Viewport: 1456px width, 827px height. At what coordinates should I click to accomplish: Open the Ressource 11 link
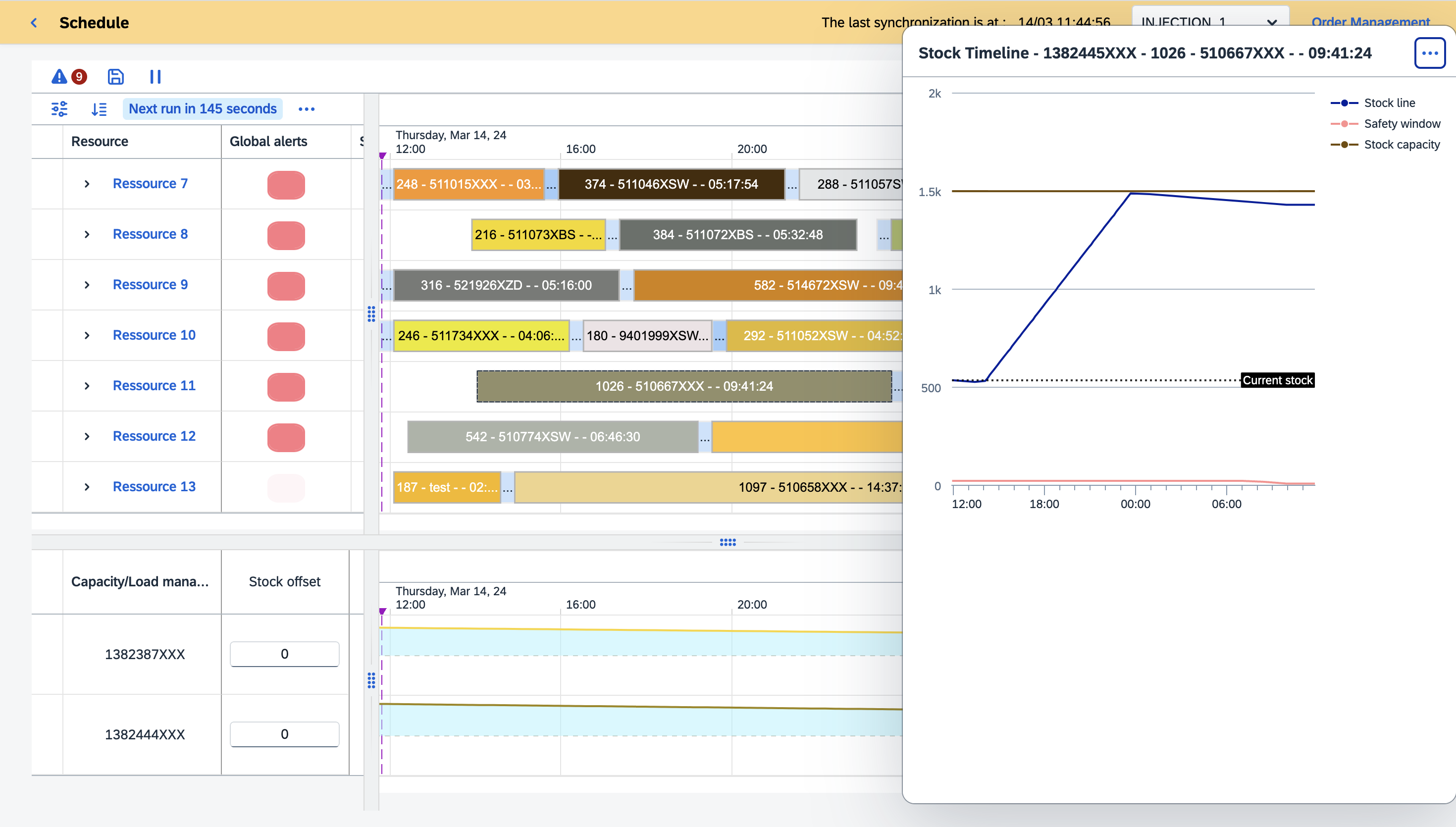point(154,386)
